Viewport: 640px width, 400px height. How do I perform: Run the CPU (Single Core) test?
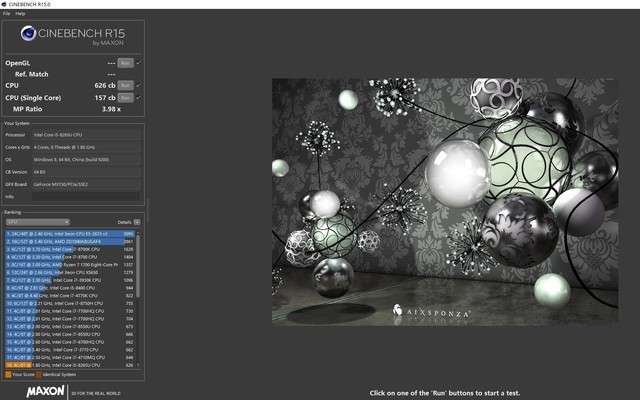tap(126, 98)
